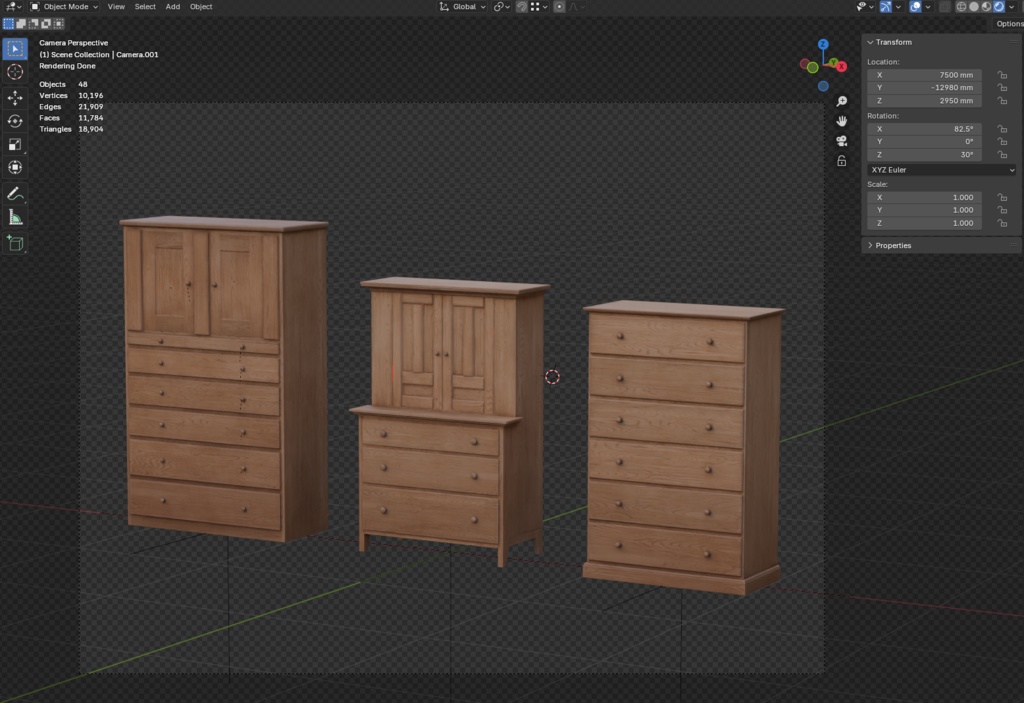Open the XYZ Euler rotation mode dropdown
This screenshot has width=1024, height=703.
[x=941, y=170]
